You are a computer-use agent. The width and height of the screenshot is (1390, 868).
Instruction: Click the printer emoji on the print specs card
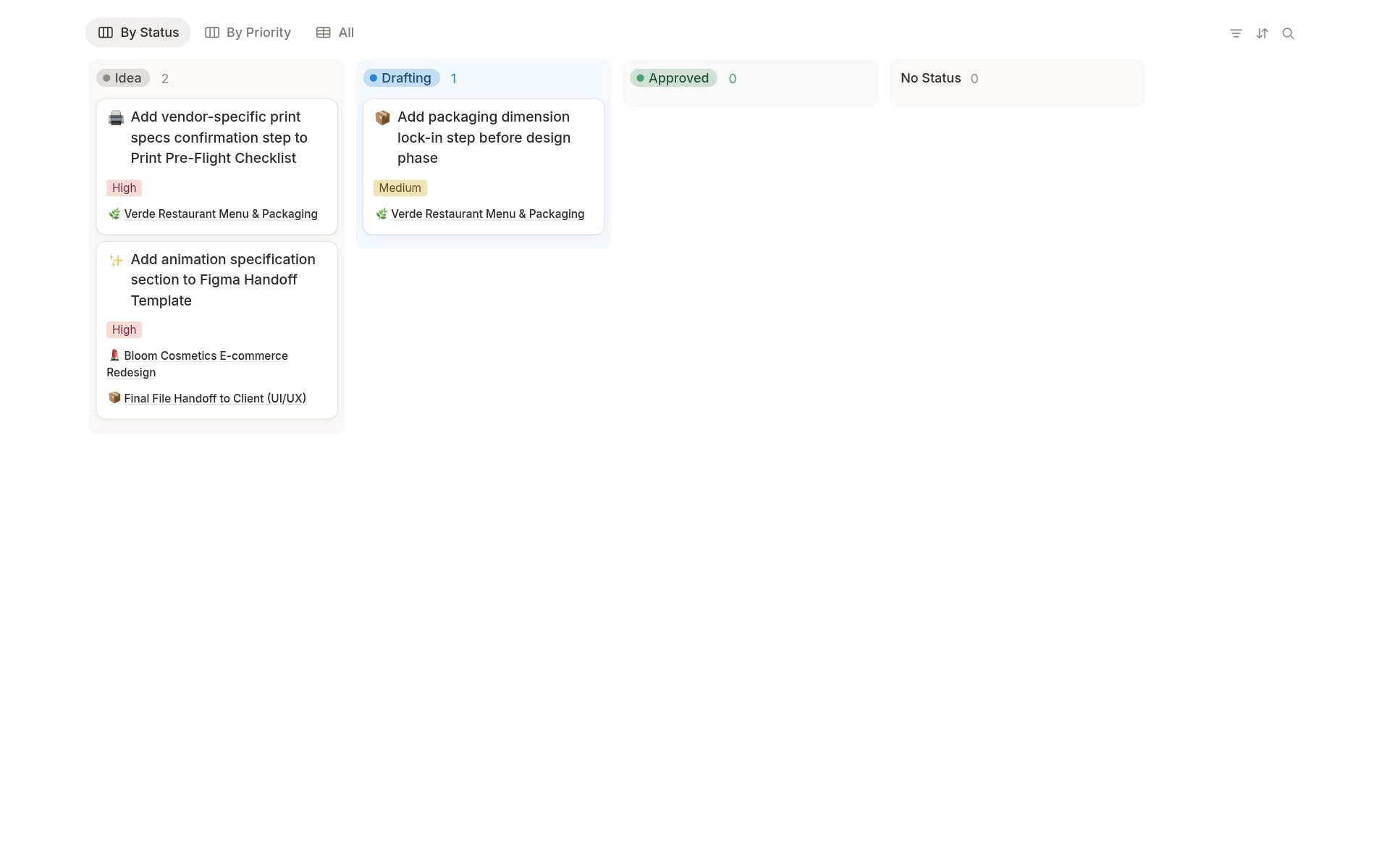(x=115, y=117)
